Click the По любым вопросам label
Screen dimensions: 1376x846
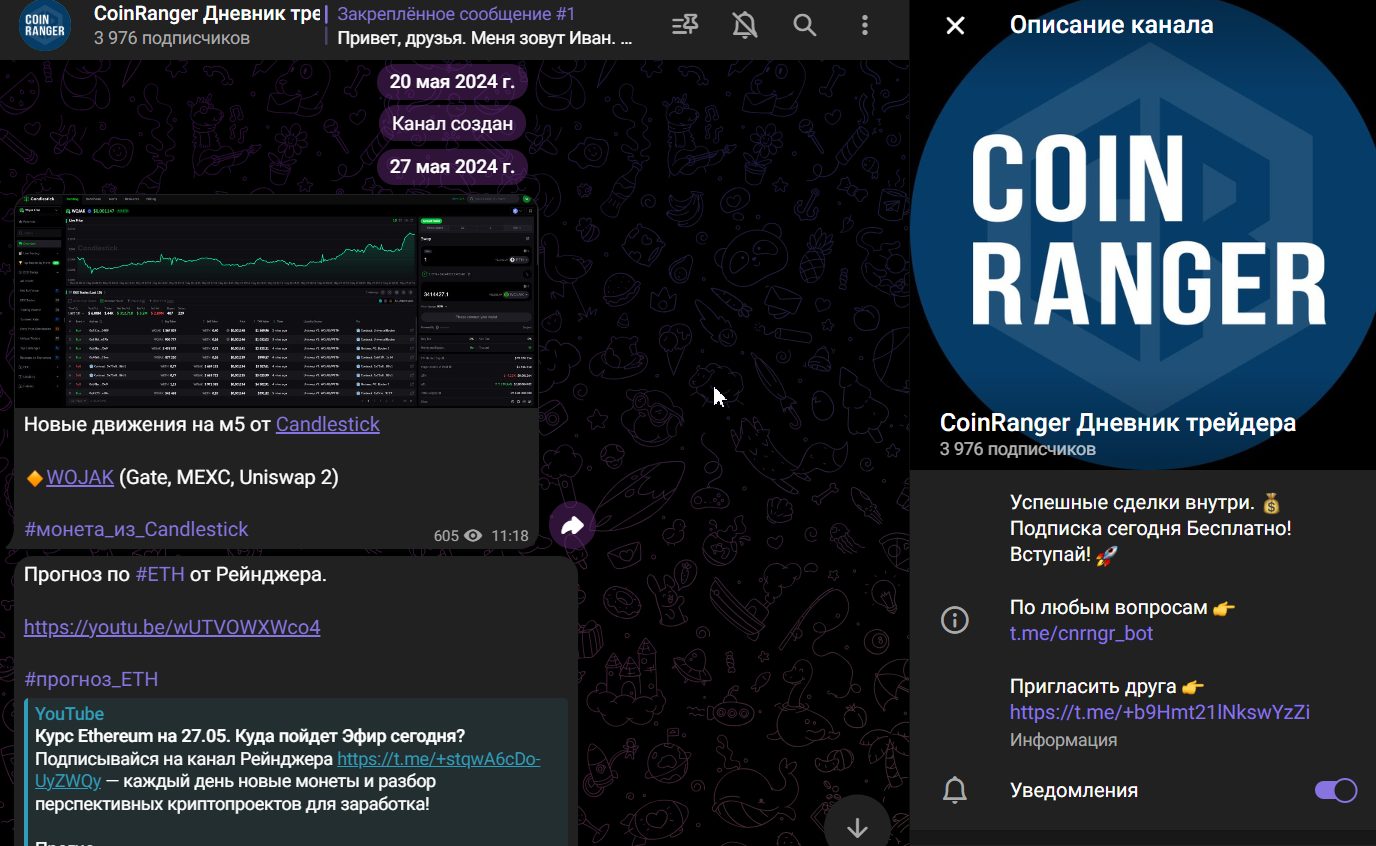(1123, 607)
